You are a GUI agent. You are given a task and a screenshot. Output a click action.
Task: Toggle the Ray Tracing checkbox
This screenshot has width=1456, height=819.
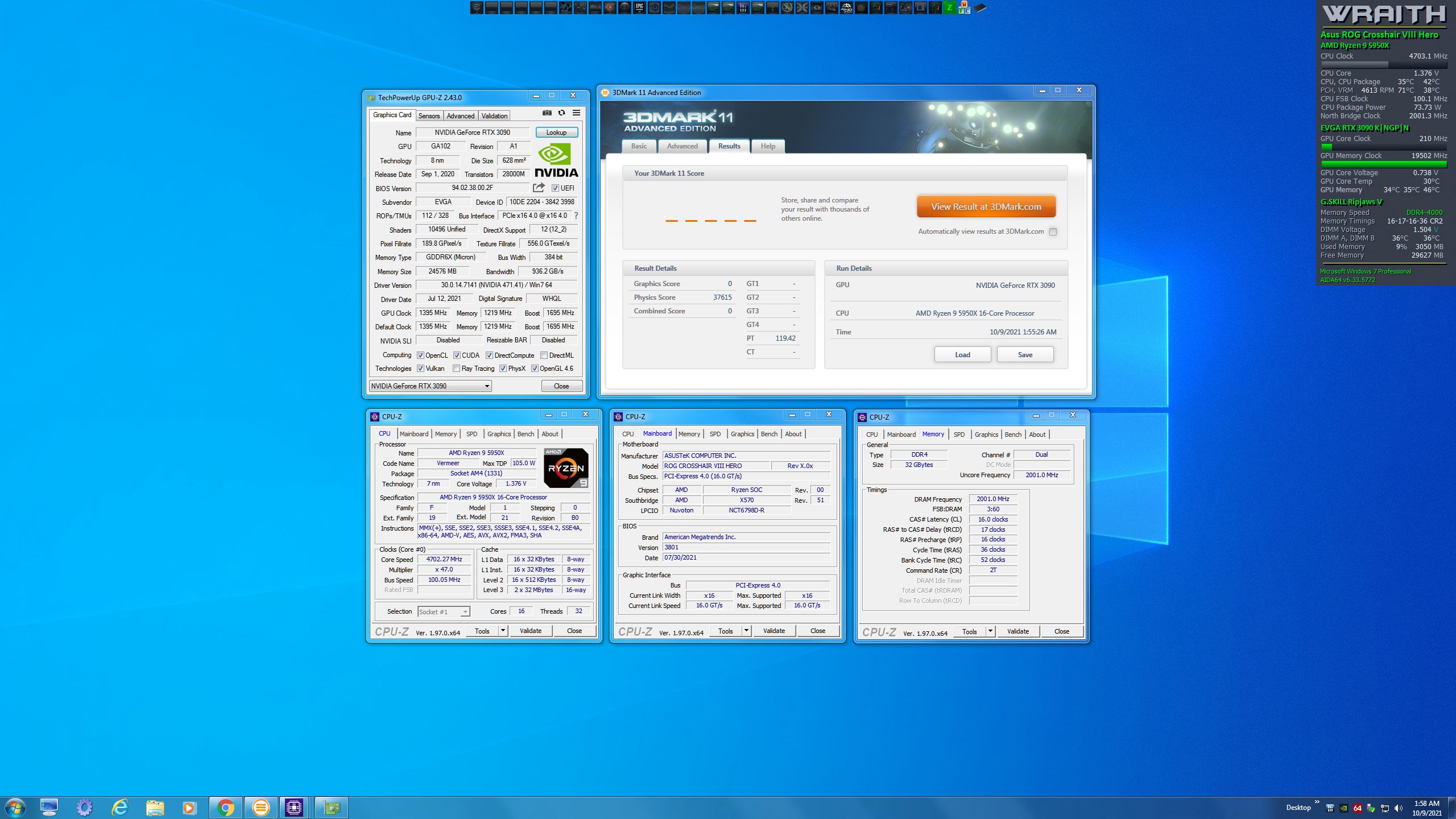pyautogui.click(x=456, y=369)
